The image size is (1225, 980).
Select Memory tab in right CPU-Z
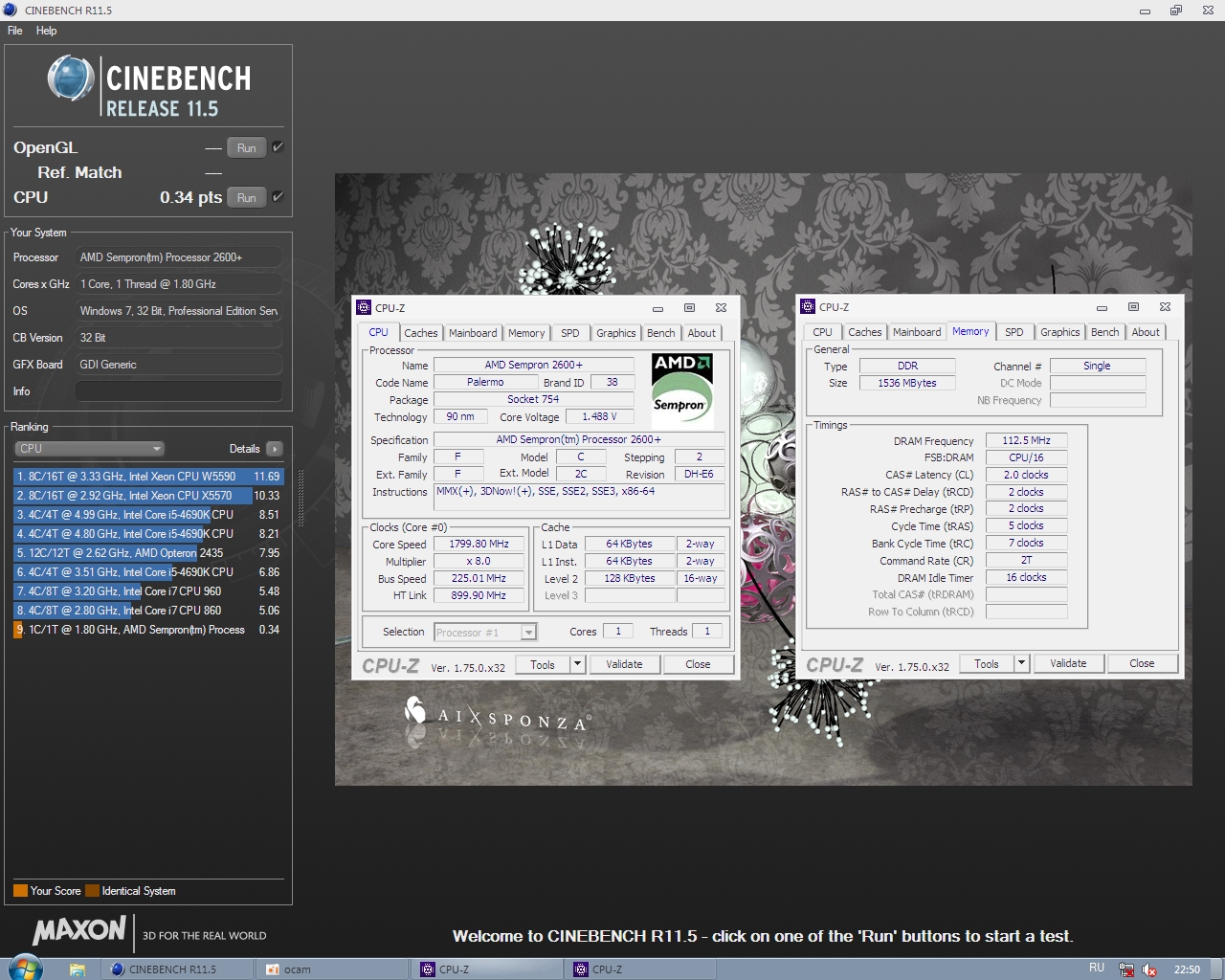pos(970,331)
